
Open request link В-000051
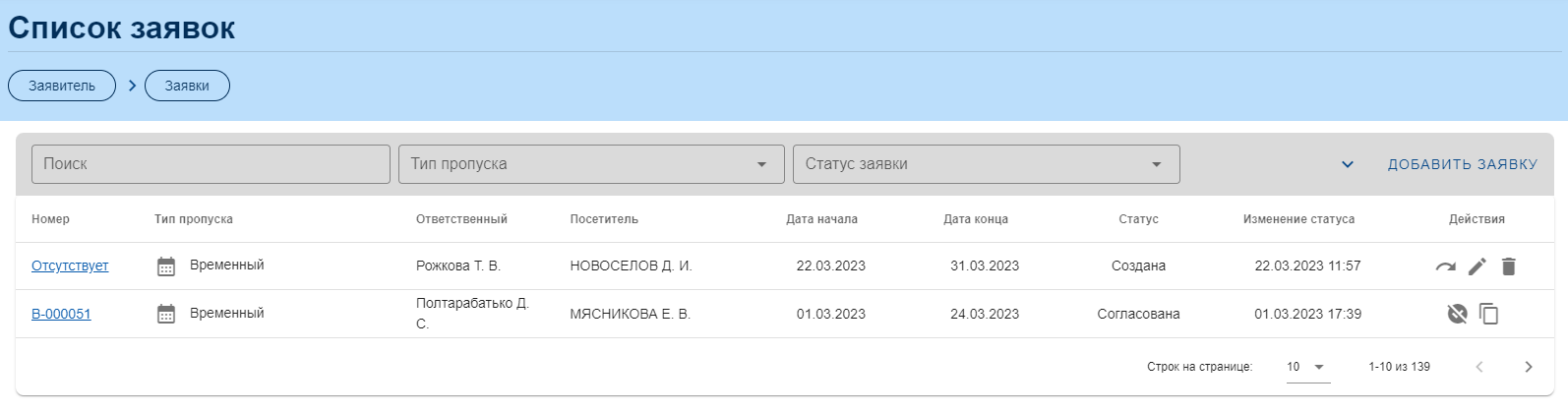pyautogui.click(x=61, y=314)
